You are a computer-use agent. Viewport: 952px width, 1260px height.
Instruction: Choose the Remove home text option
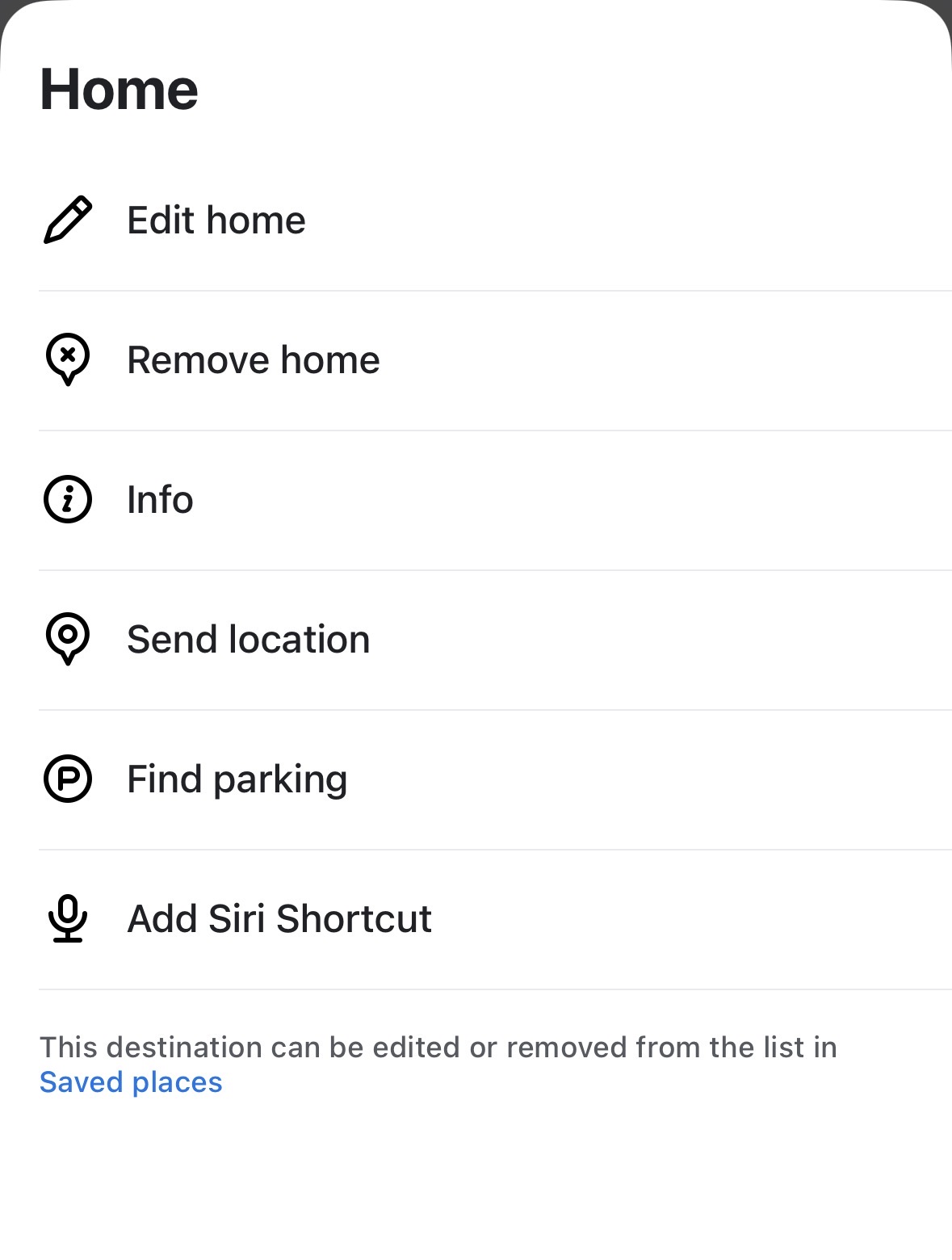click(x=254, y=359)
